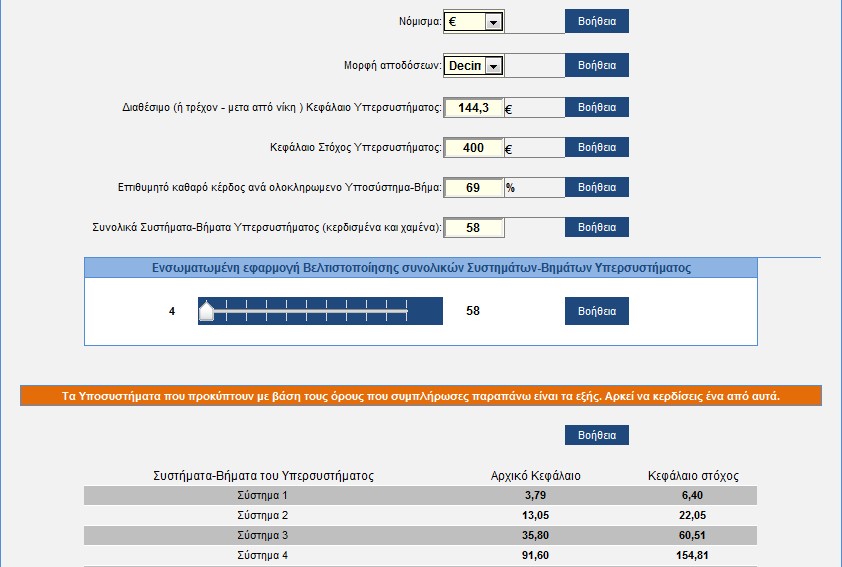Click the desired profit field showing 69
Screen dimensions: 842x567
tap(473, 188)
